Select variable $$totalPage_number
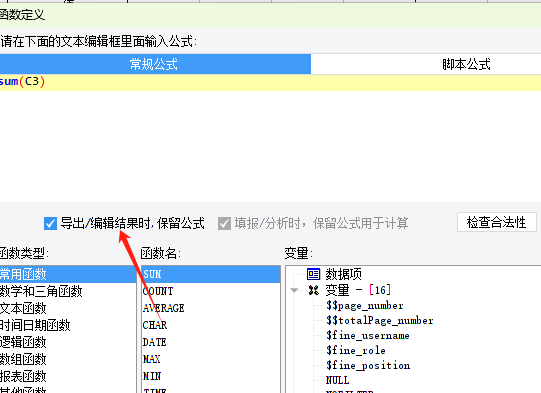541x393 pixels. pyautogui.click(x=380, y=321)
